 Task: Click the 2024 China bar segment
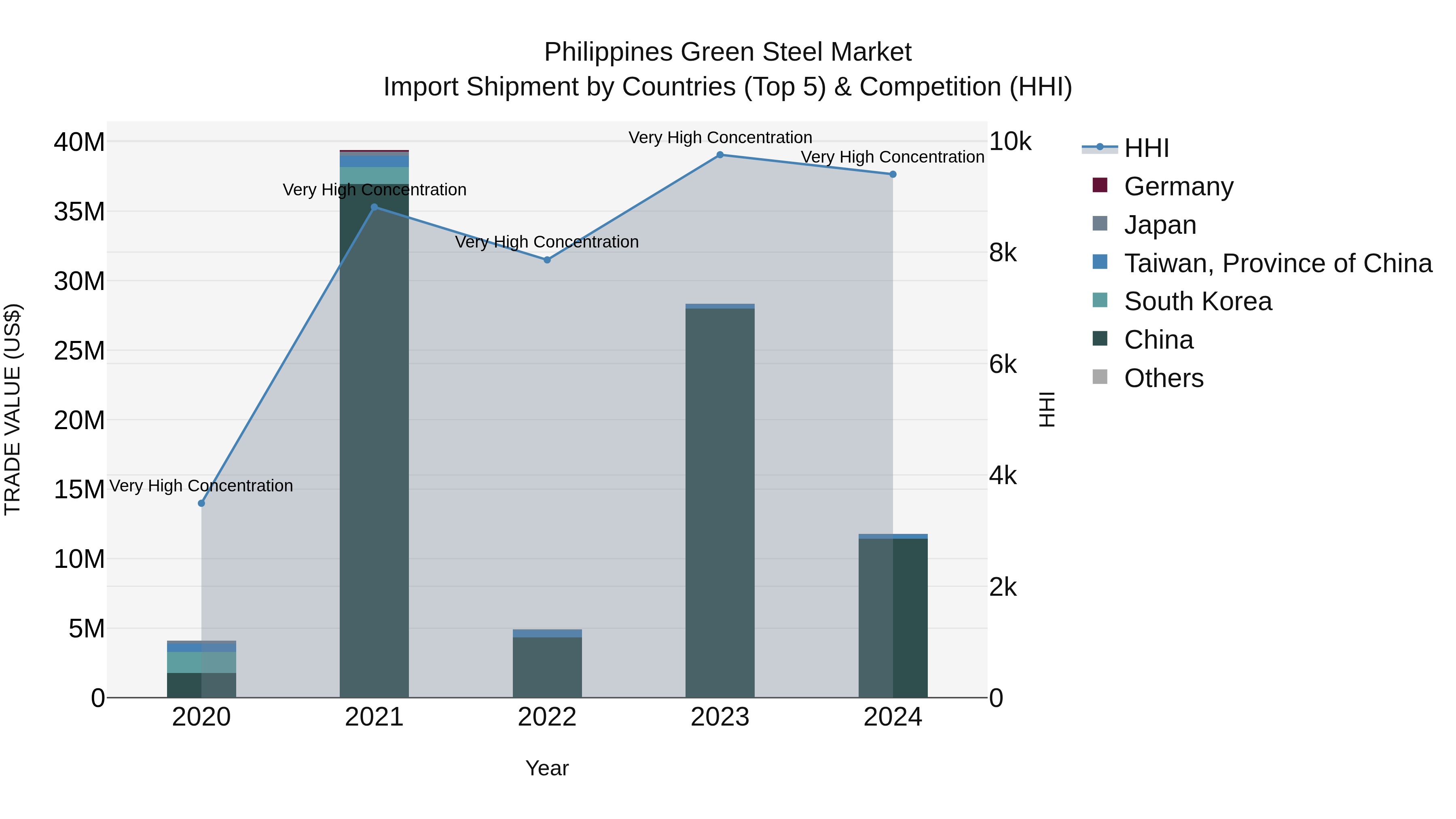893,618
